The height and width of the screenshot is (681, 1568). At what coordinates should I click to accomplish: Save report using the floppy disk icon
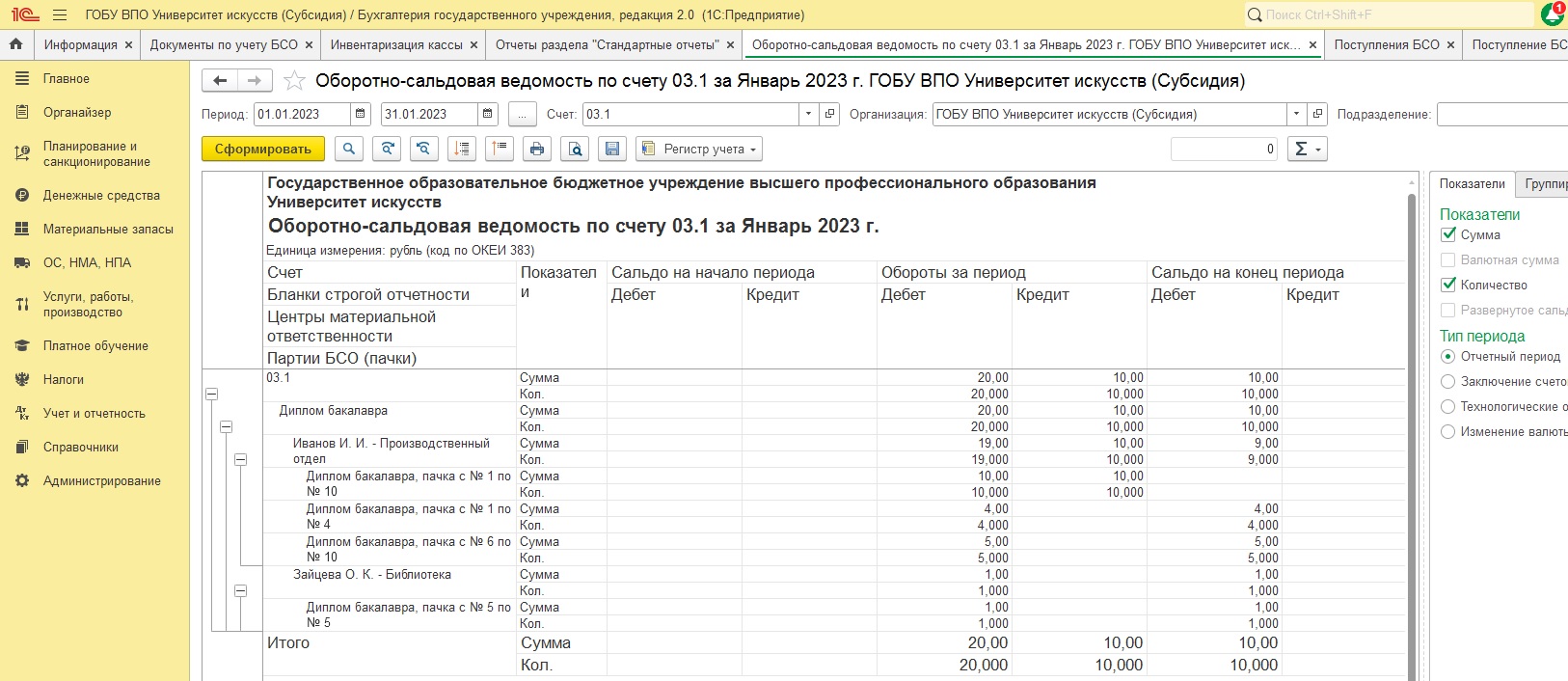pyautogui.click(x=612, y=149)
